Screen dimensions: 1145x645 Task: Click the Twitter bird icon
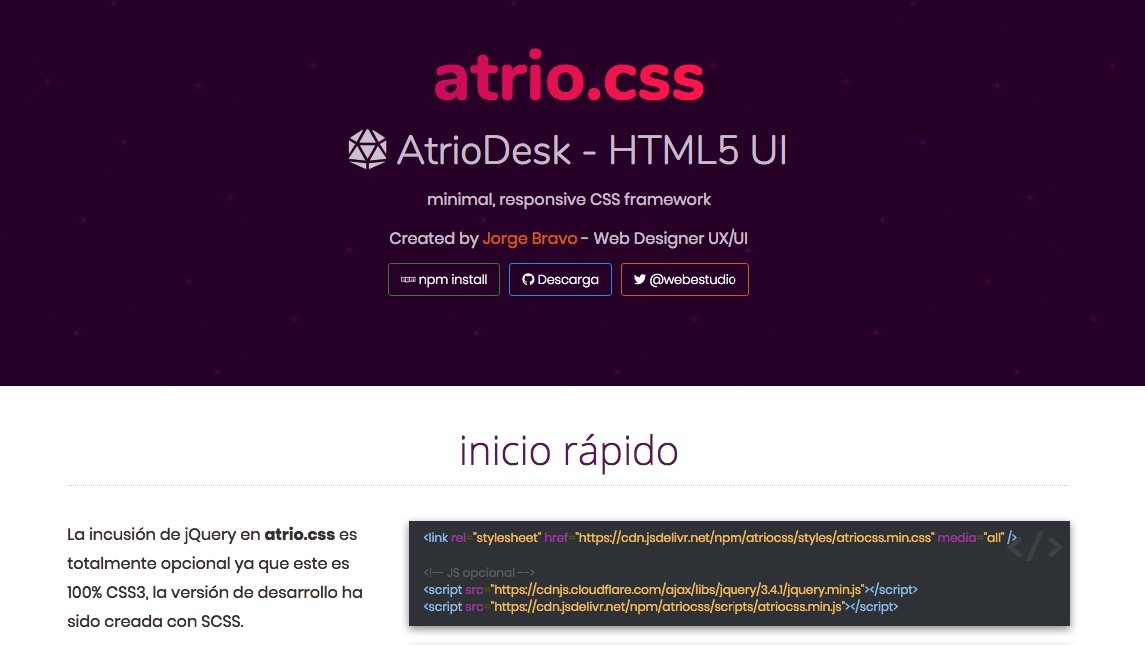click(x=640, y=280)
